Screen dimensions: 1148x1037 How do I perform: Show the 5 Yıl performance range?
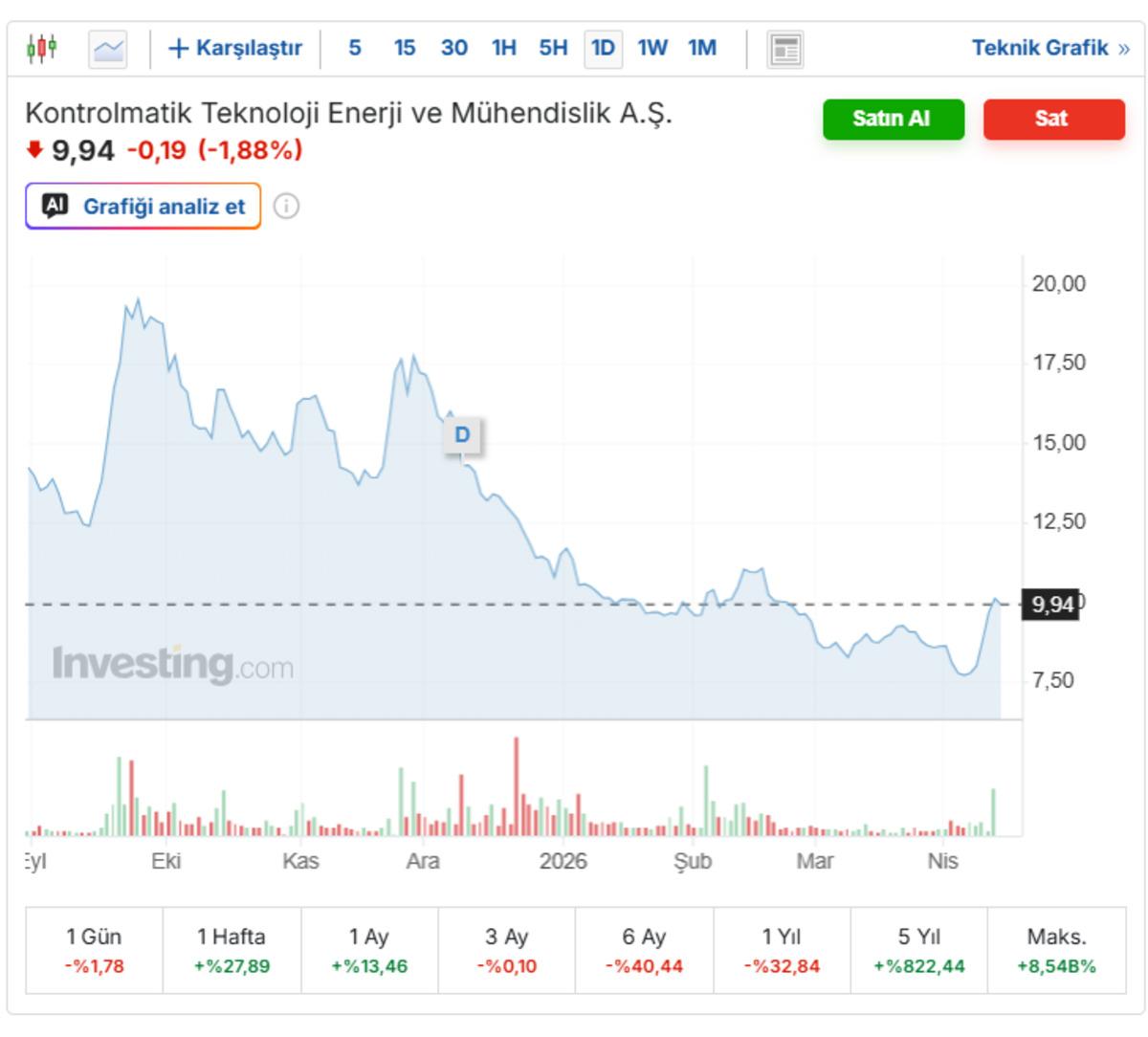918,950
